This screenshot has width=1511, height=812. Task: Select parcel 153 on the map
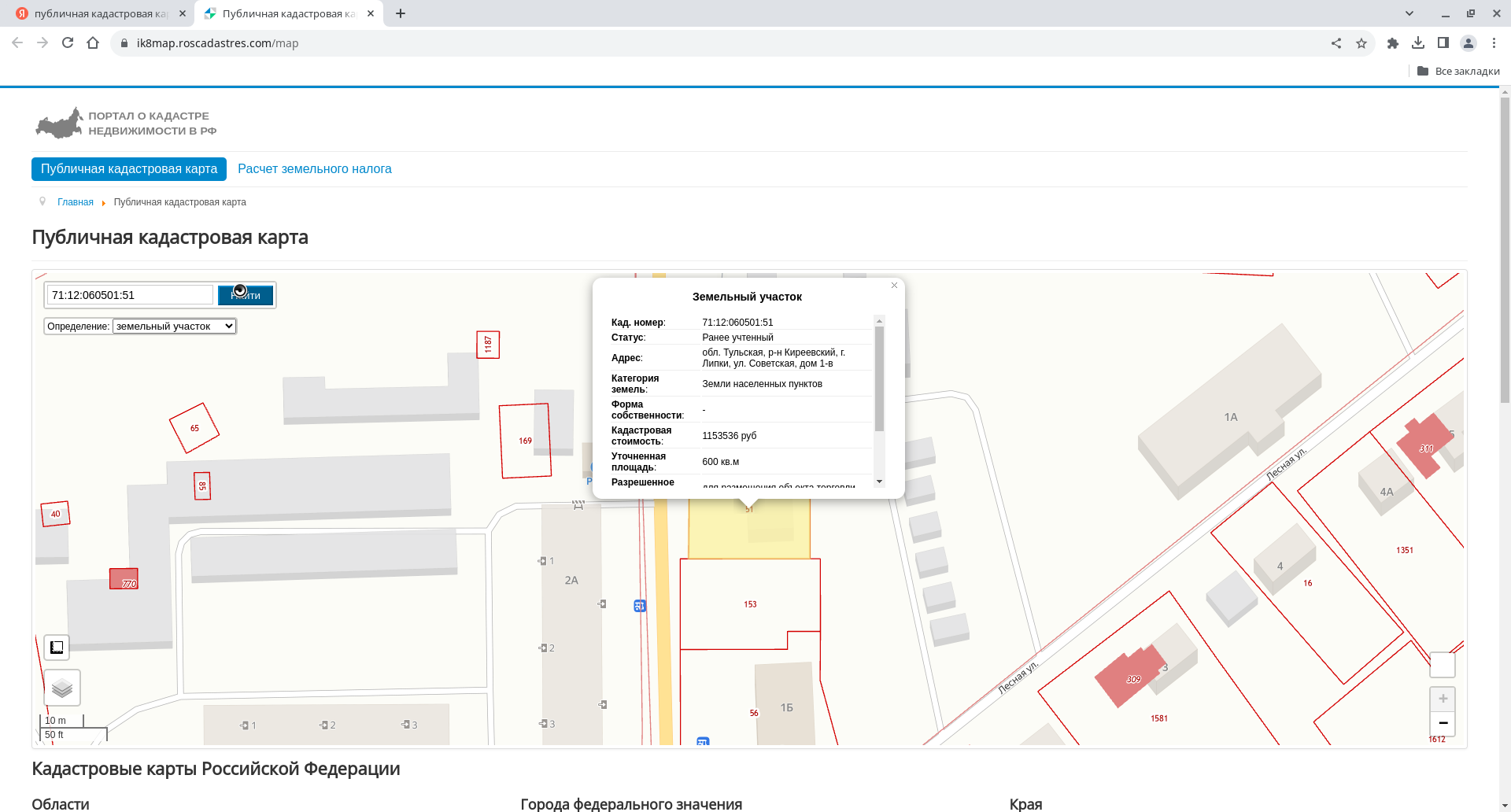[x=750, y=604]
